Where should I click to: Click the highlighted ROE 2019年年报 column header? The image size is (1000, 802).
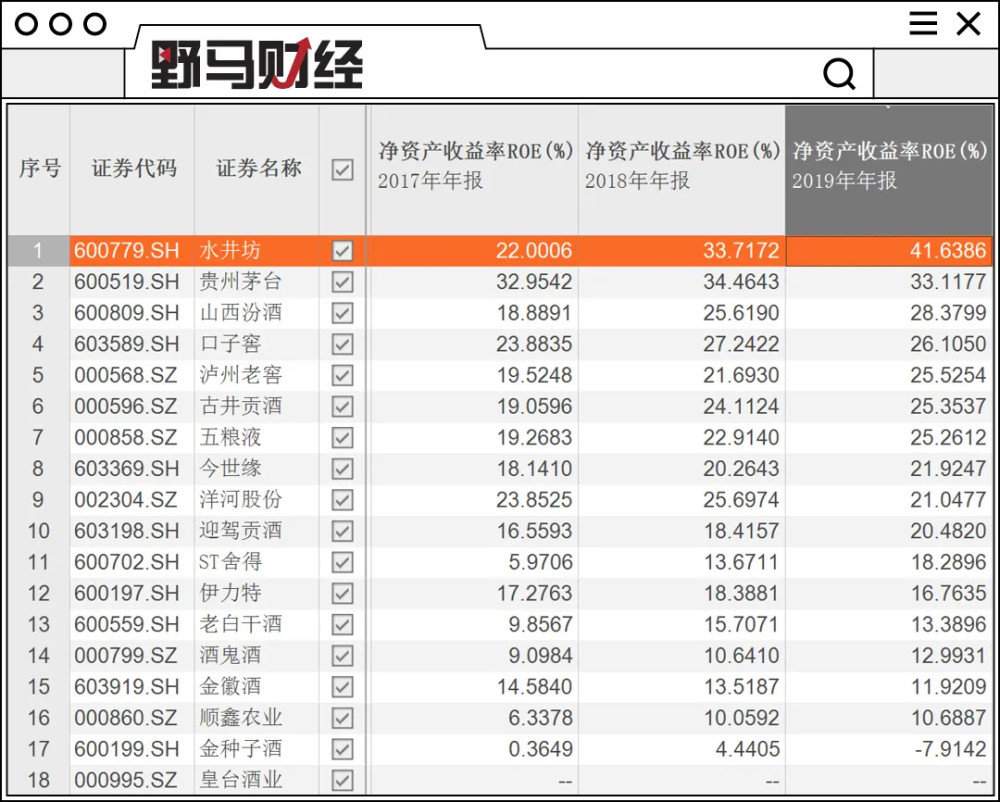(x=889, y=169)
